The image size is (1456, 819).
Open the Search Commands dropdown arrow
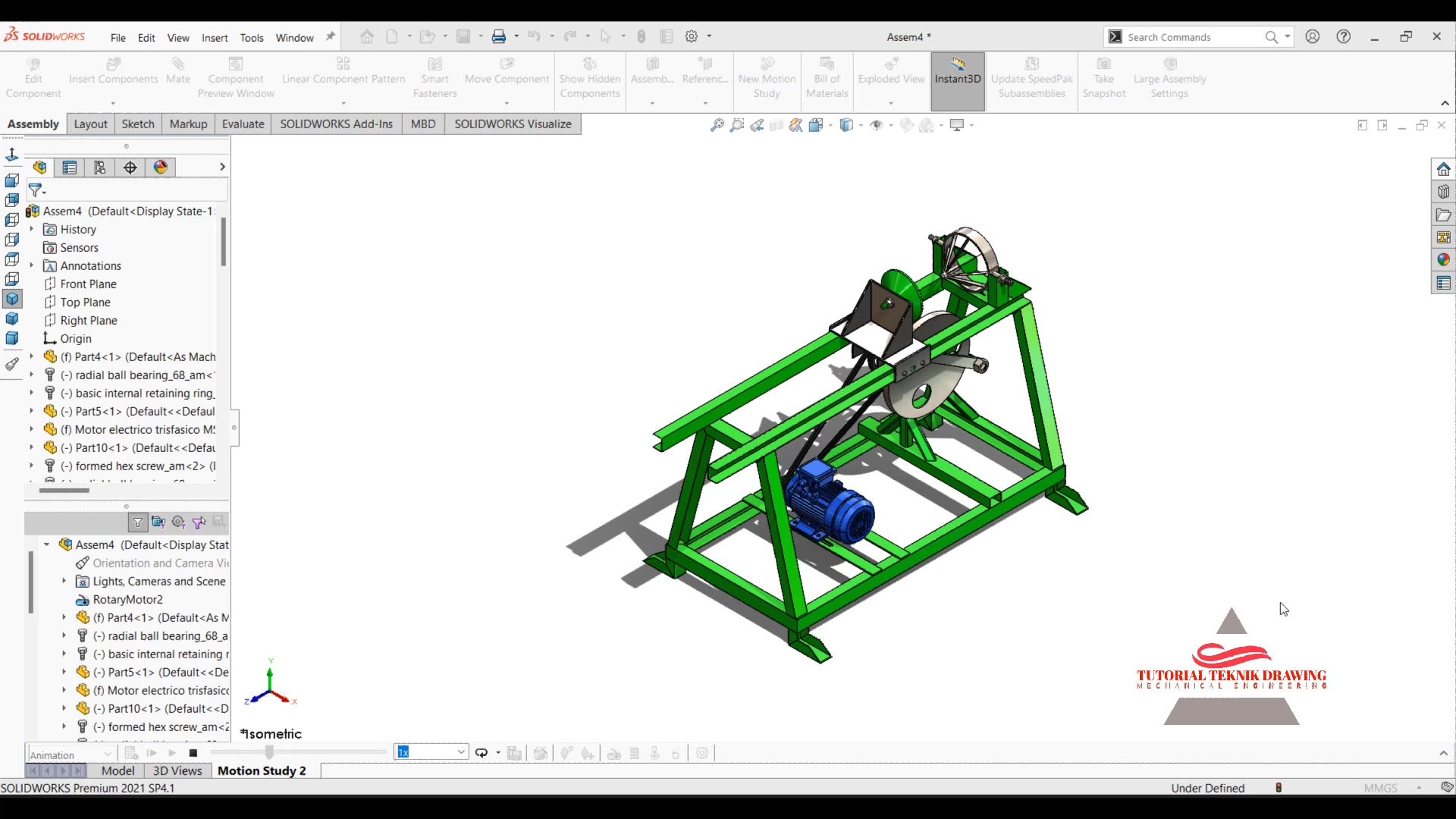coord(1288,36)
